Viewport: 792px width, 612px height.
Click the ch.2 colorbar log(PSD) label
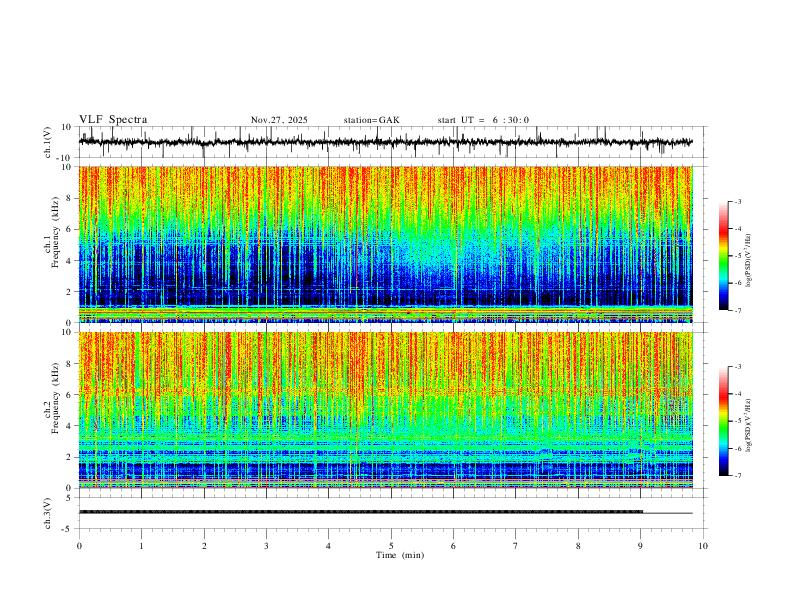(x=748, y=426)
